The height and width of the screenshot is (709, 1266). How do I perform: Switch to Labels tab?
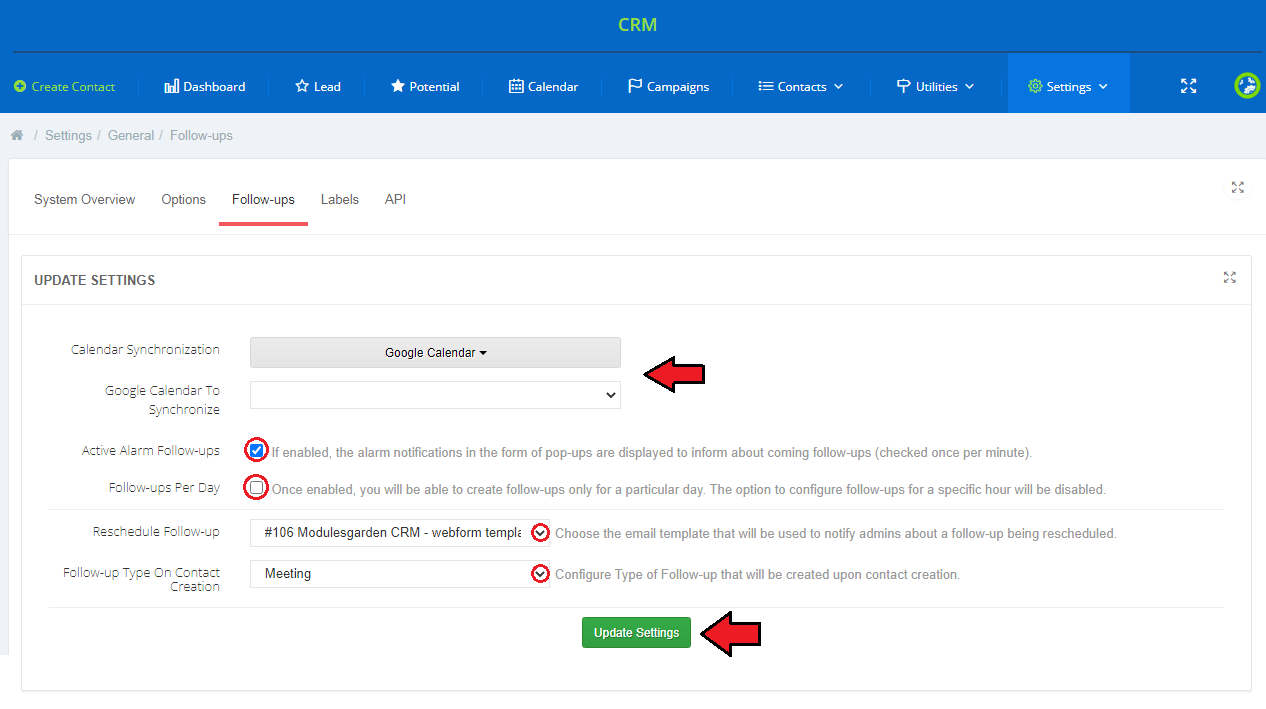coord(340,200)
